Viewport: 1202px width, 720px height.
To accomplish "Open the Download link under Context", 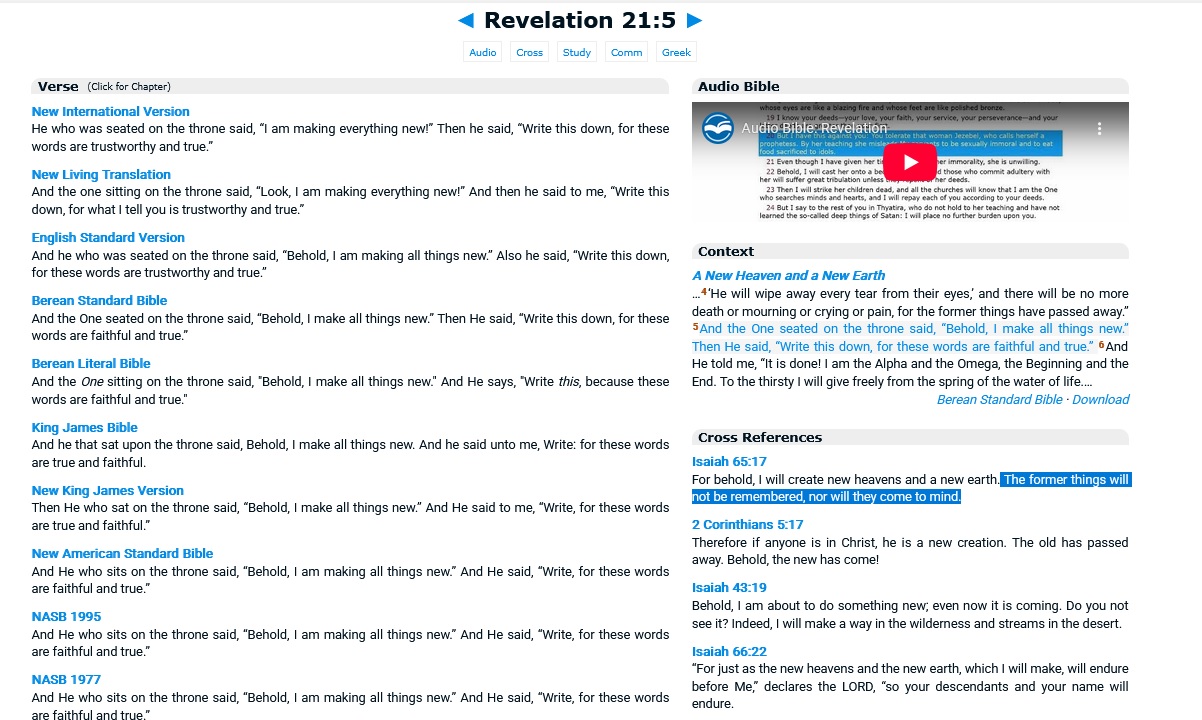I will pos(1100,399).
